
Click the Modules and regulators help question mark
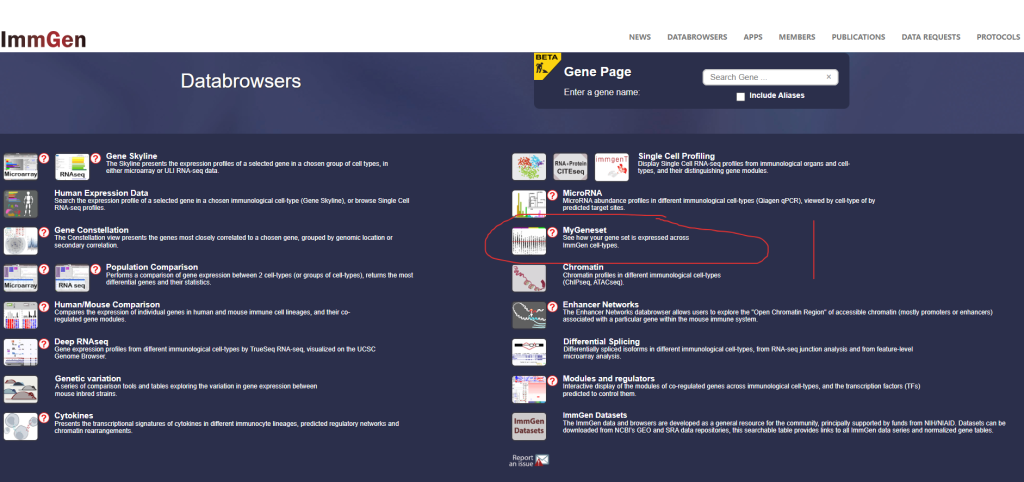pyautogui.click(x=552, y=380)
